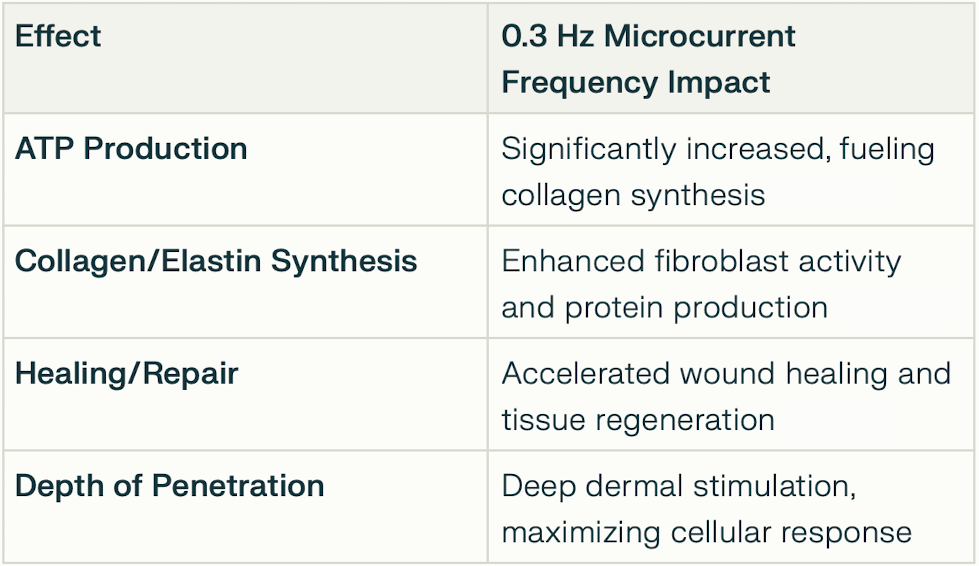Click the Effect column header
The image size is (979, 566).
point(57,36)
